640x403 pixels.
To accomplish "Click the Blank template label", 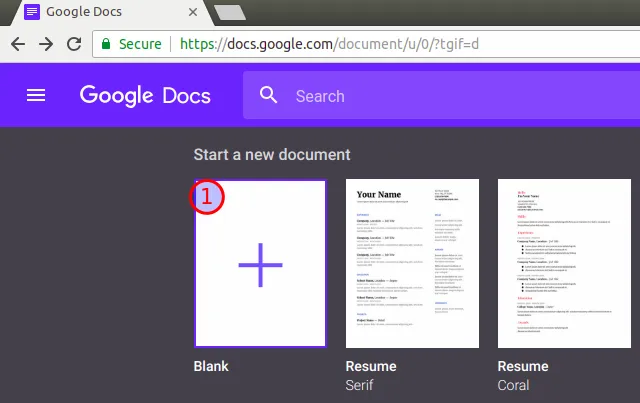I will [x=211, y=366].
